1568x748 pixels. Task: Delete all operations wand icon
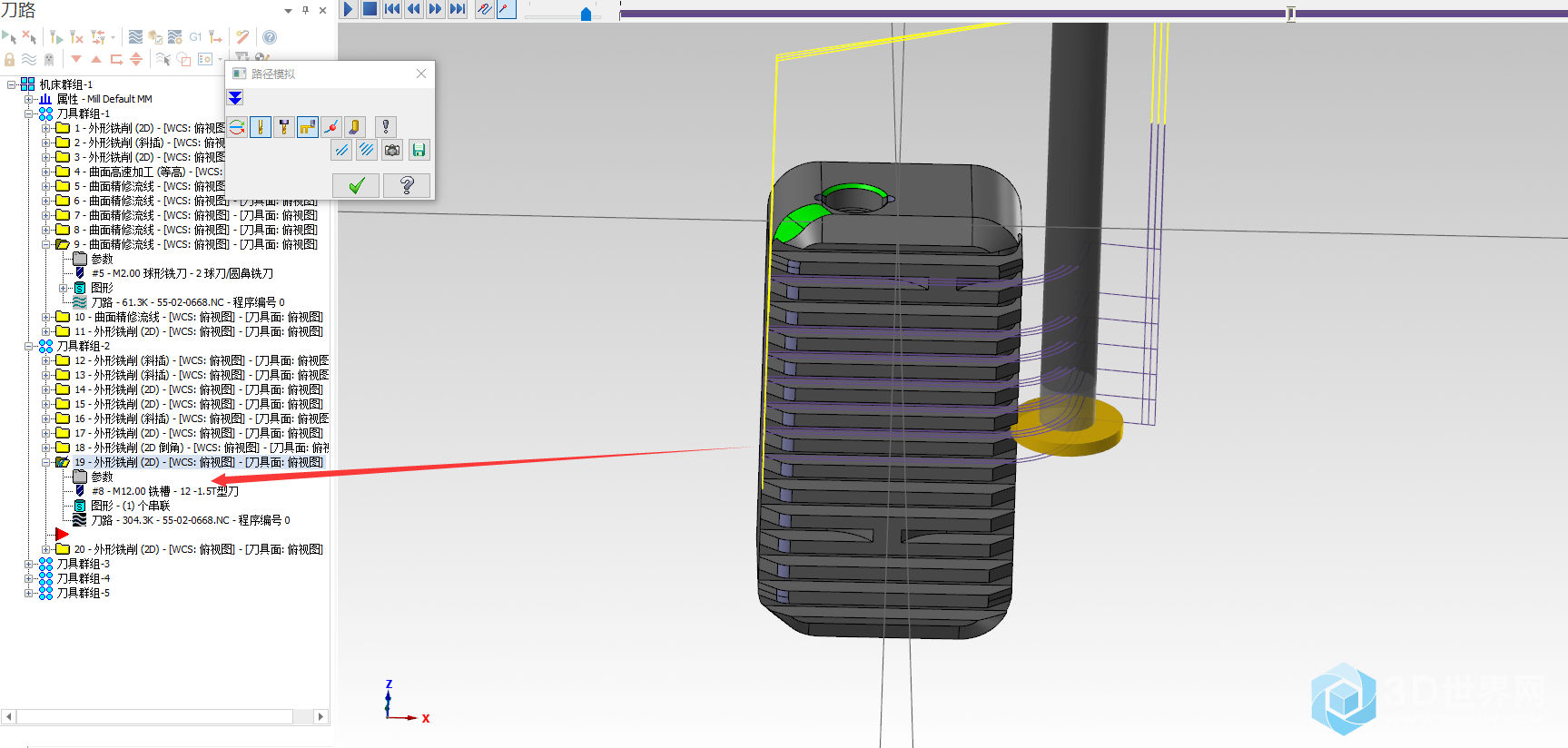click(x=242, y=36)
